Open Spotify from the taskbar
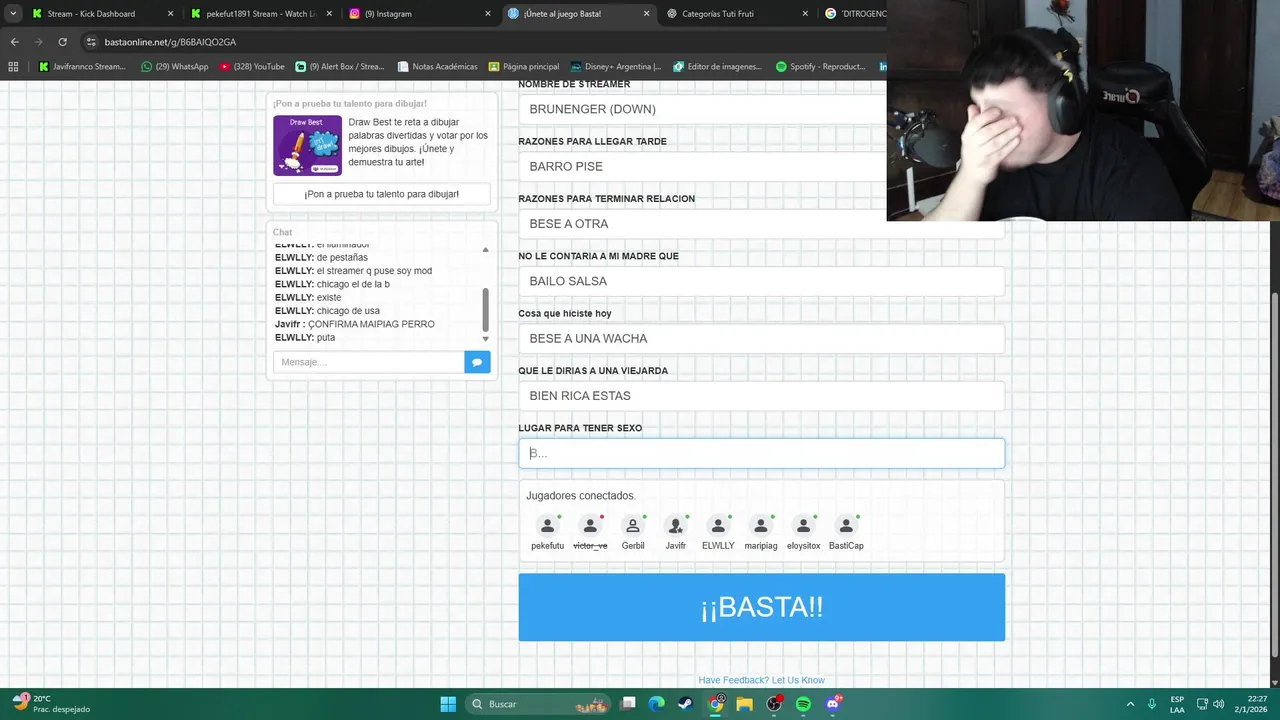Screen dimensions: 1280x720 tap(804, 704)
